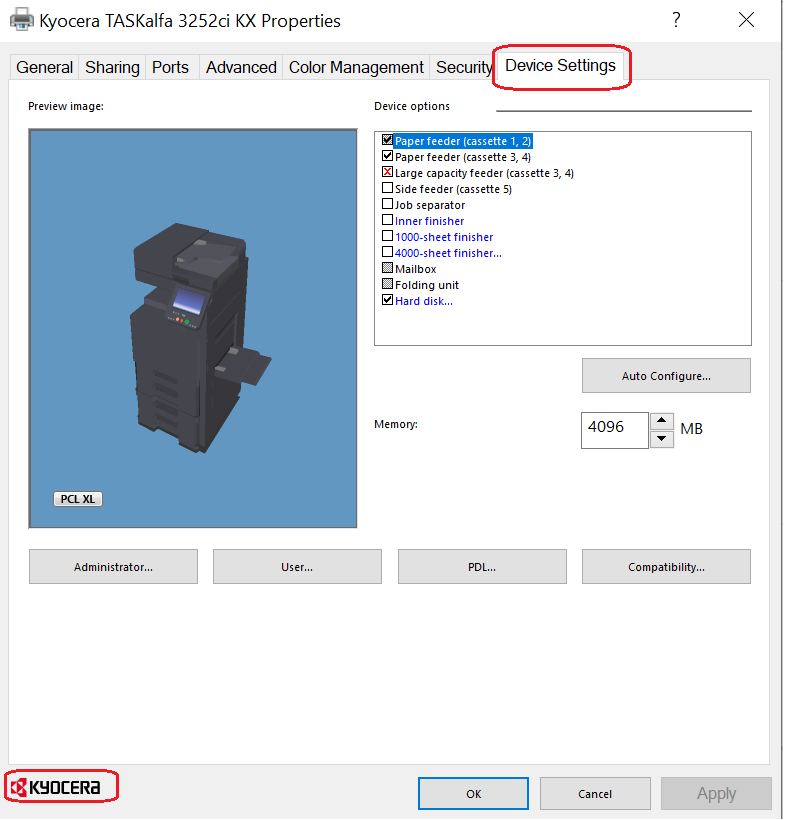Go to the Advanced tab

pos(241,67)
